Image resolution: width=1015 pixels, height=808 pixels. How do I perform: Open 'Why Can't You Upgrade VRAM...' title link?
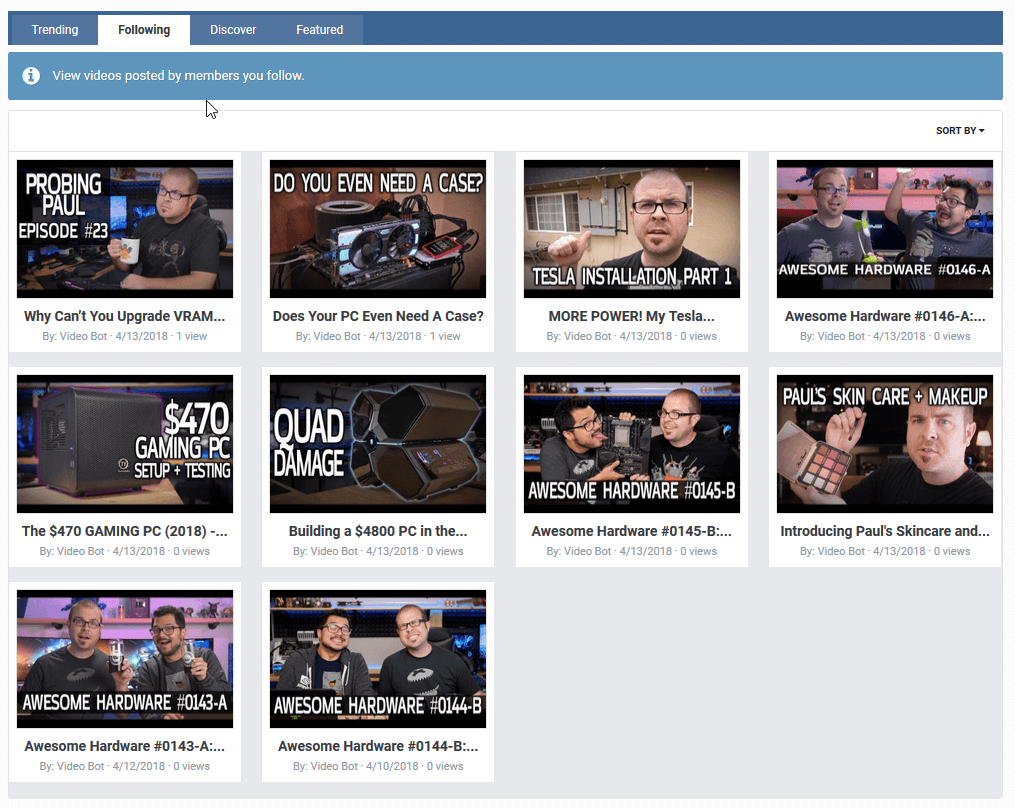coord(125,316)
